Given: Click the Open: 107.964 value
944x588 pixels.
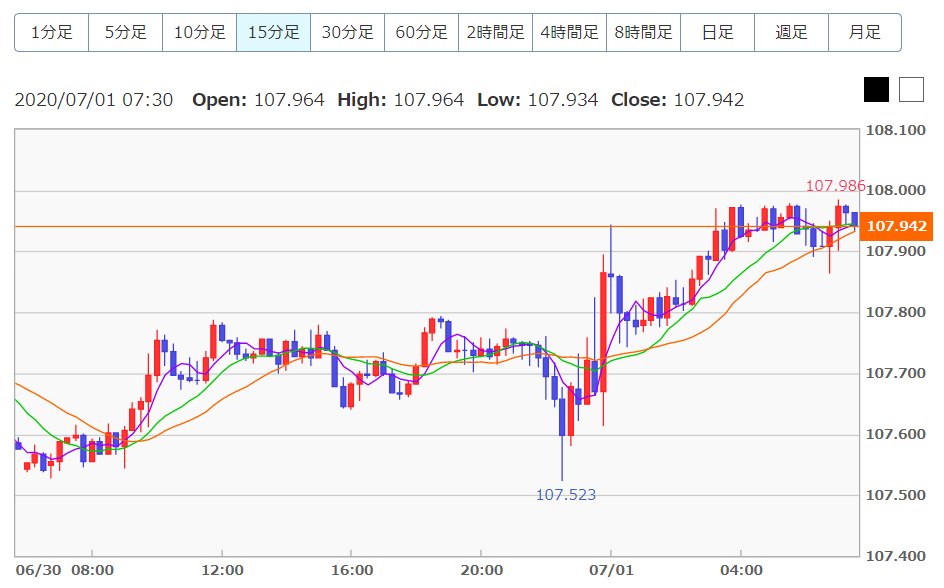Looking at the screenshot, I should [258, 100].
